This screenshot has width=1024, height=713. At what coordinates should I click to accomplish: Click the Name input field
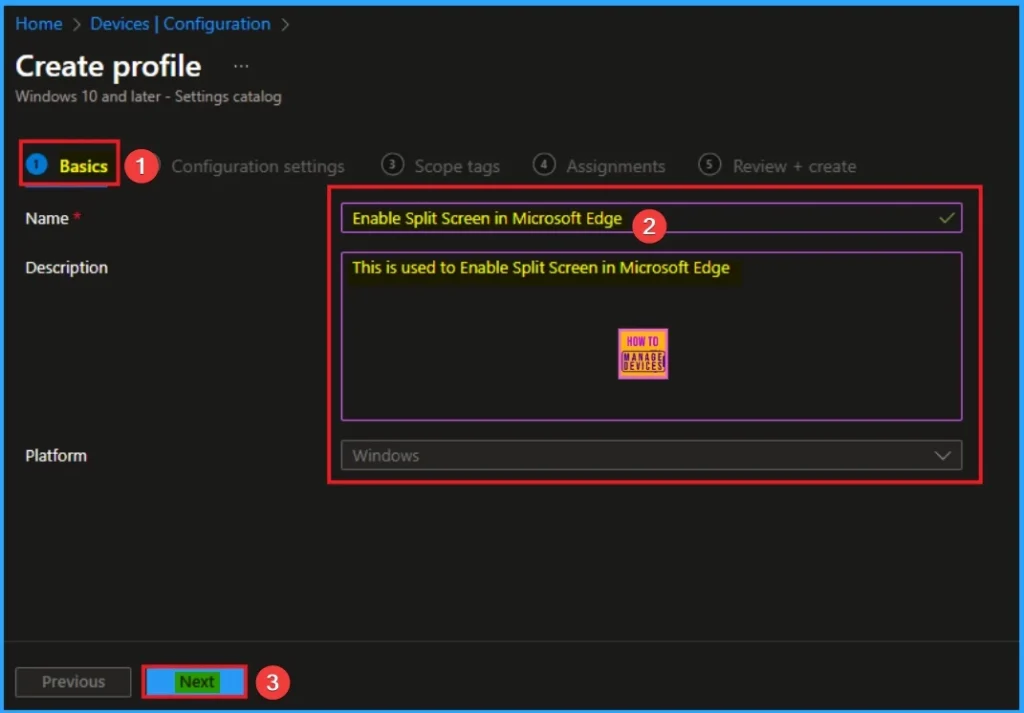tap(651, 218)
